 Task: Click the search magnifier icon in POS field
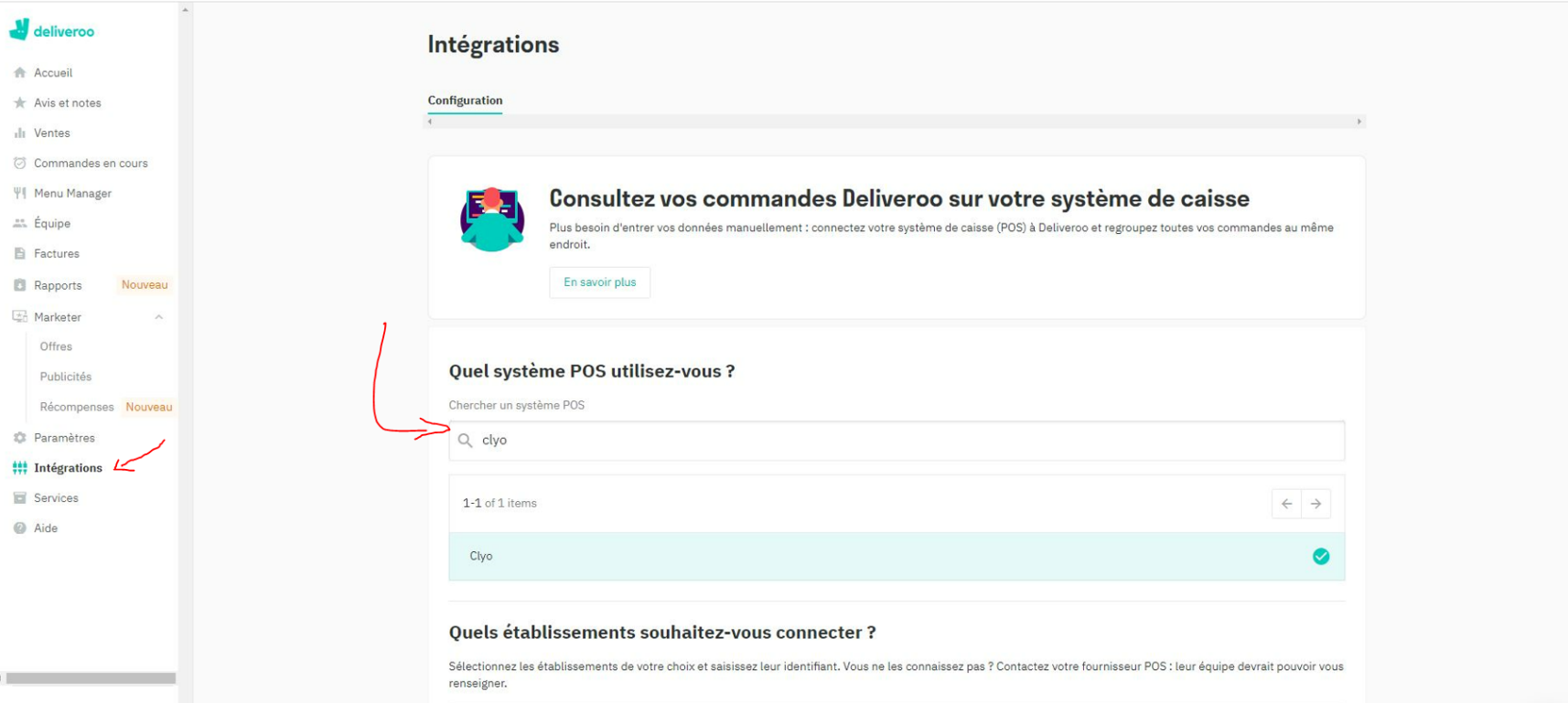coord(465,441)
